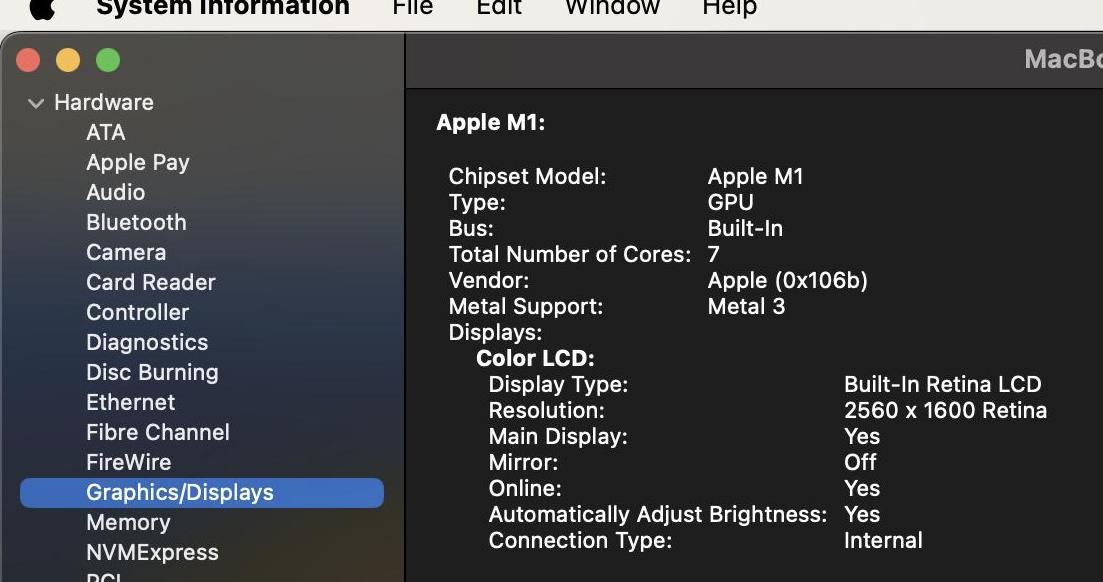The height and width of the screenshot is (582, 1103).
Task: Click the 'Apple M1:' heading
Action: [490, 122]
